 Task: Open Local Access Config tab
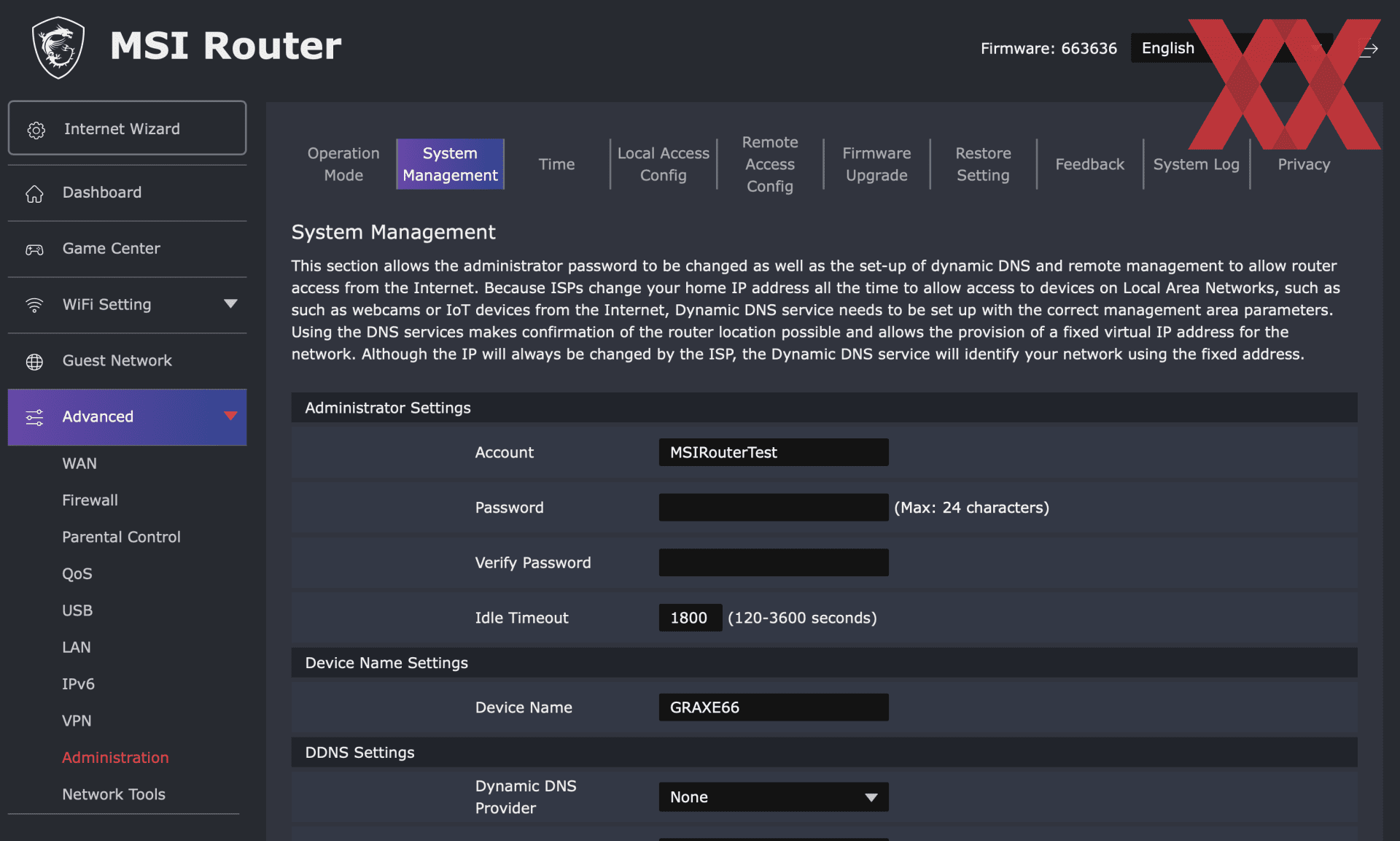point(664,164)
